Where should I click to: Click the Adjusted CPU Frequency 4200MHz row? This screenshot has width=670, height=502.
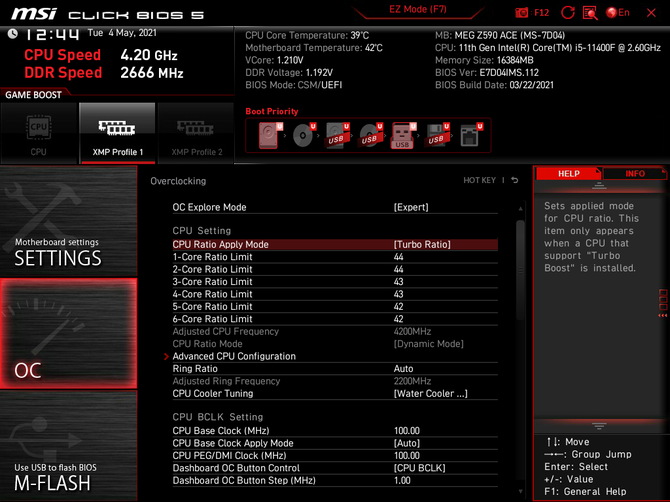[x=335, y=332]
